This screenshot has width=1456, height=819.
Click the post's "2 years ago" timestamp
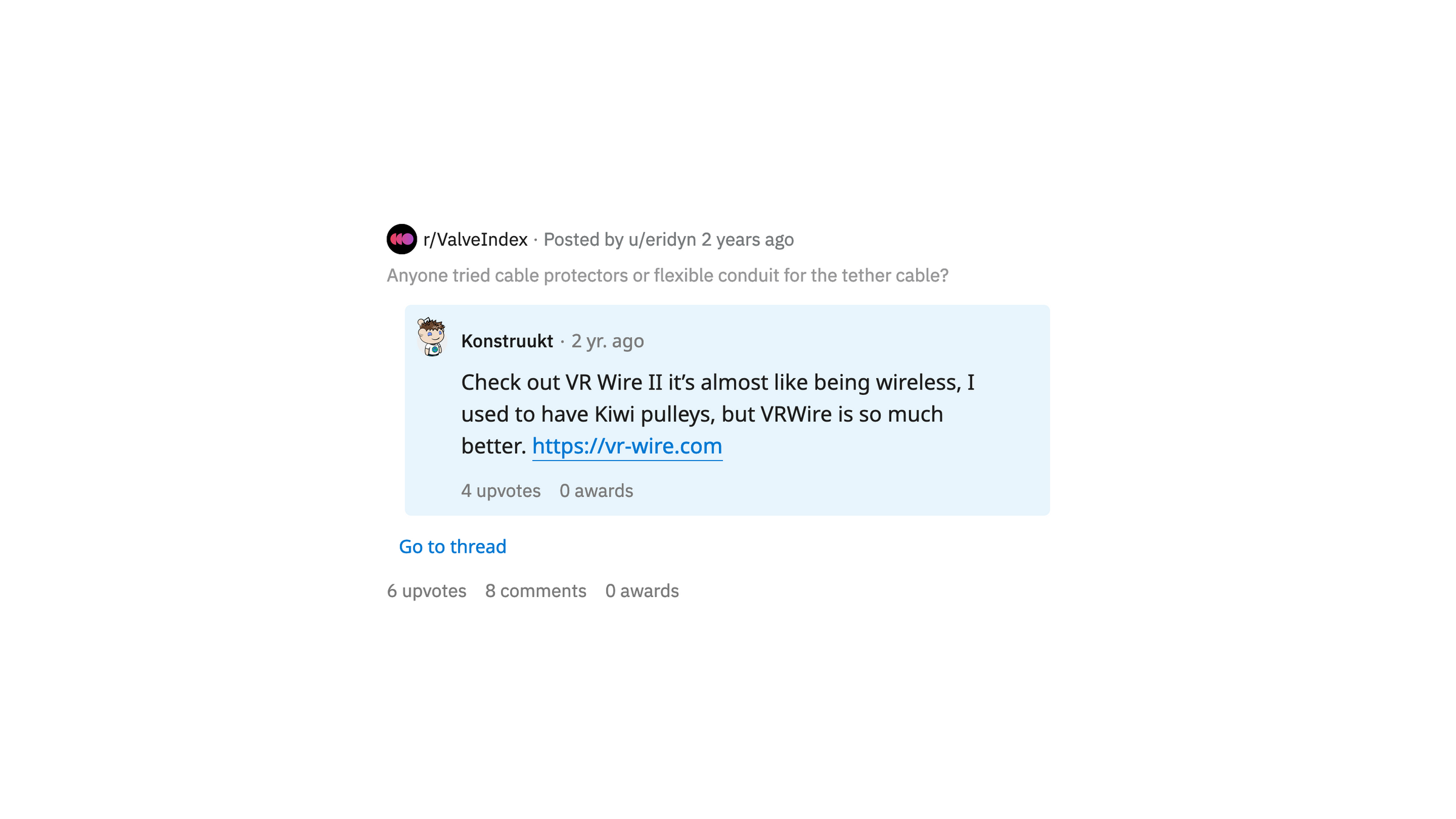[747, 240]
